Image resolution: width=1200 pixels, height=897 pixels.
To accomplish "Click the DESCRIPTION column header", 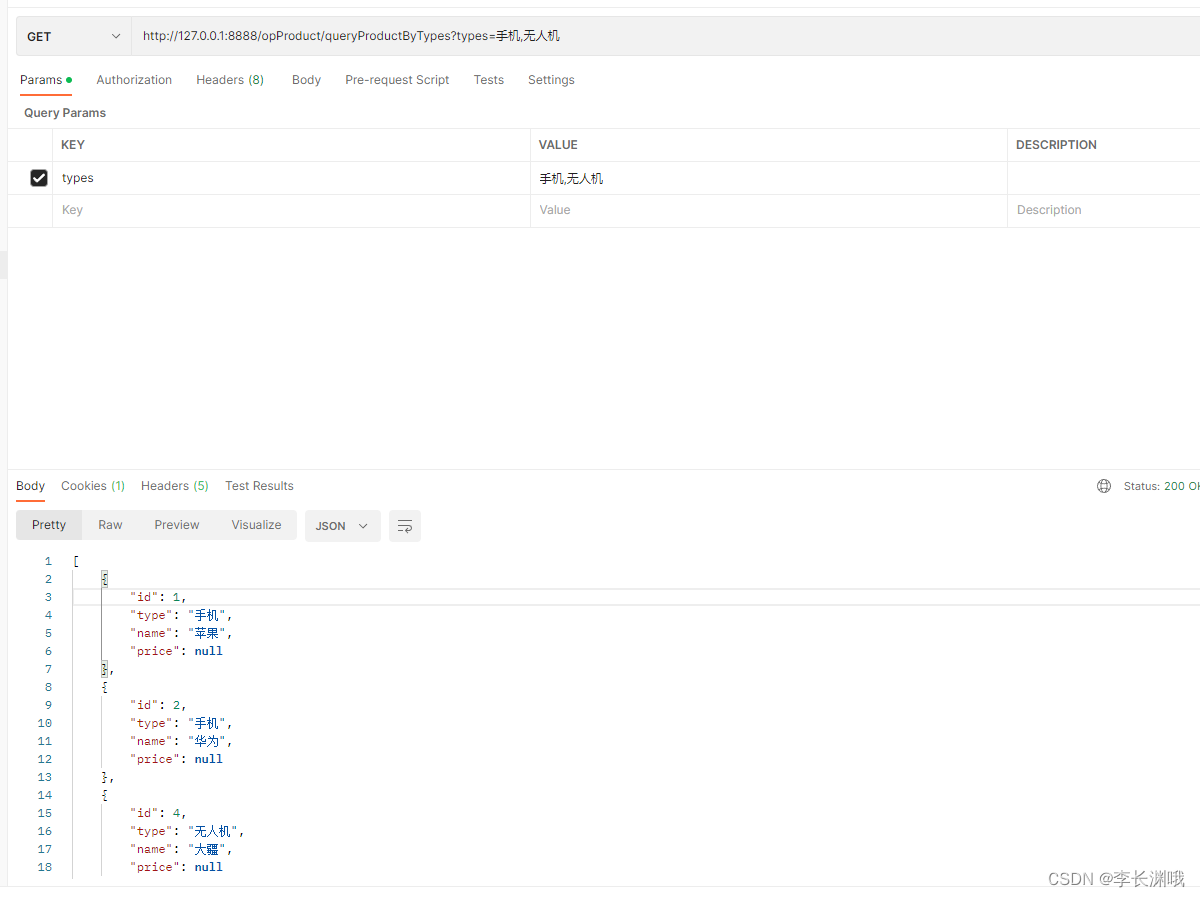I will tap(1056, 145).
